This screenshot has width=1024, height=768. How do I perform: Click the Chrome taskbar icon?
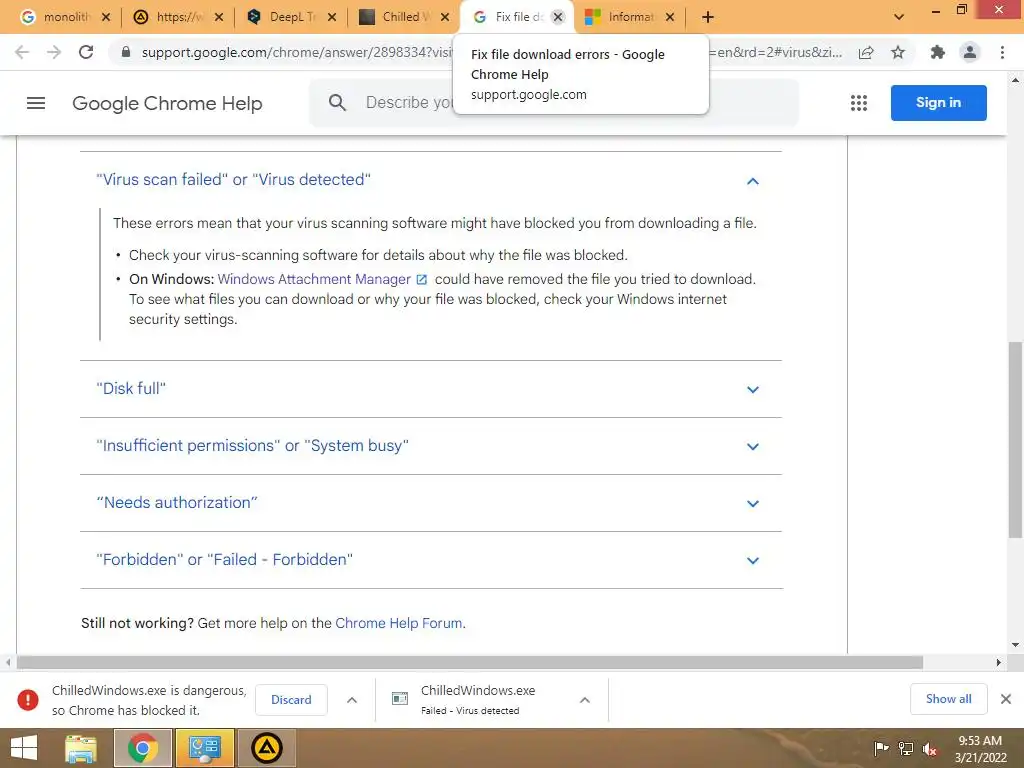click(x=142, y=748)
